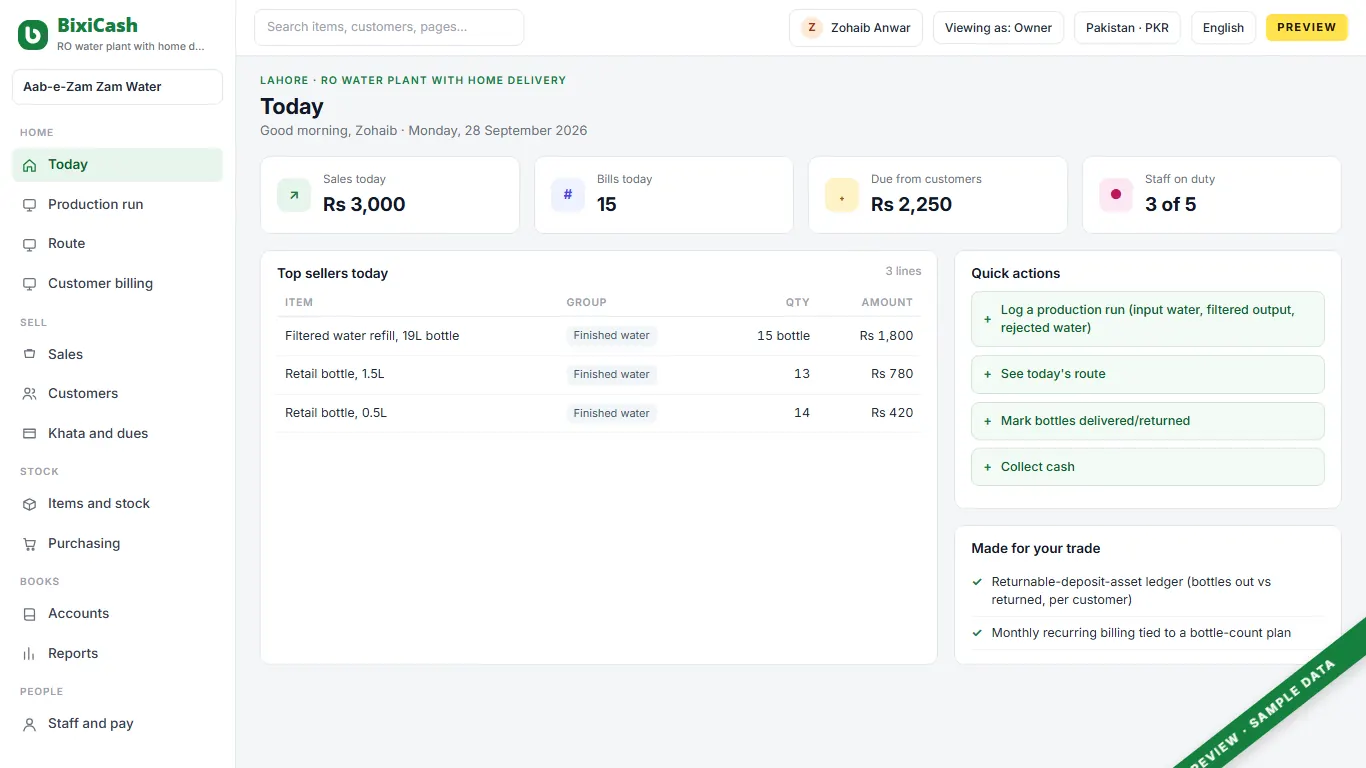The width and height of the screenshot is (1366, 768).
Task: Click the cart icon beside Purchasing
Action: 29,544
